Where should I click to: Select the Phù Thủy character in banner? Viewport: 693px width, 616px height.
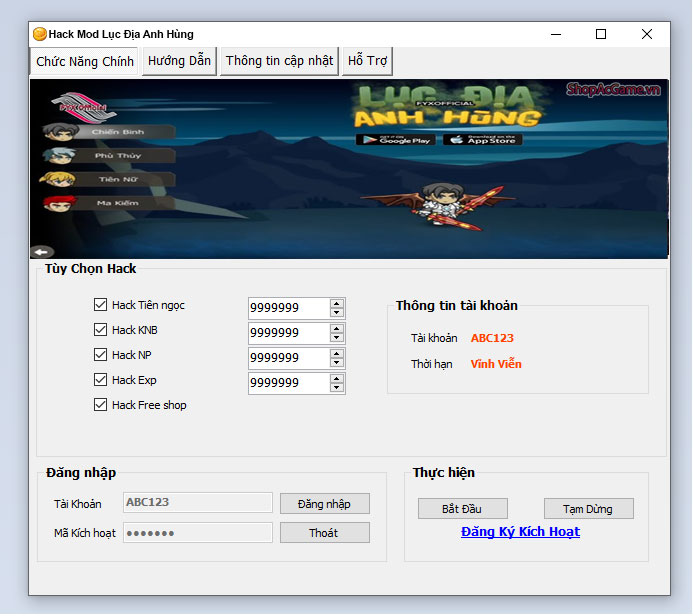coord(109,156)
